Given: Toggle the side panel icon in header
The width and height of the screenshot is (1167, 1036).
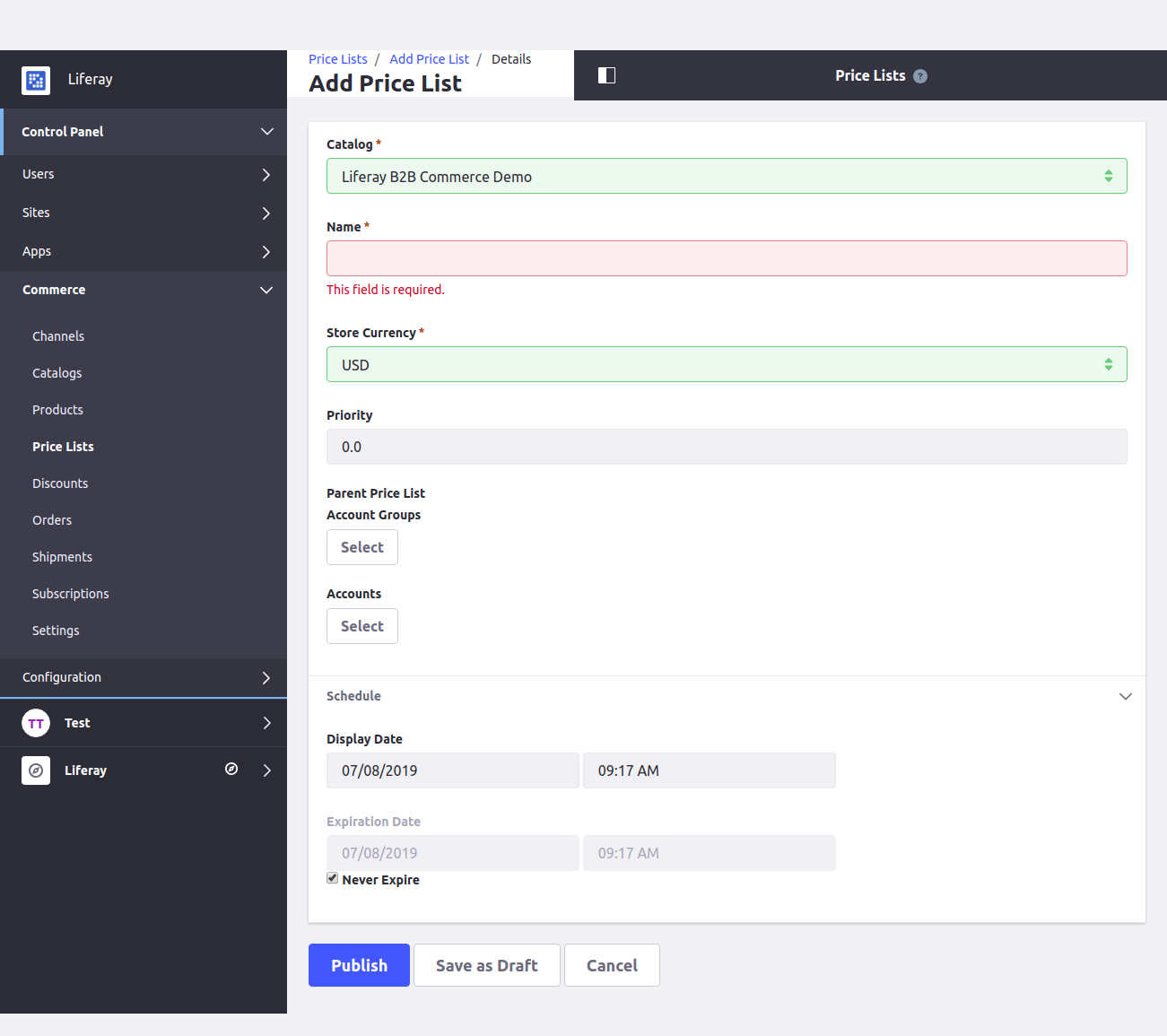Looking at the screenshot, I should (606, 75).
